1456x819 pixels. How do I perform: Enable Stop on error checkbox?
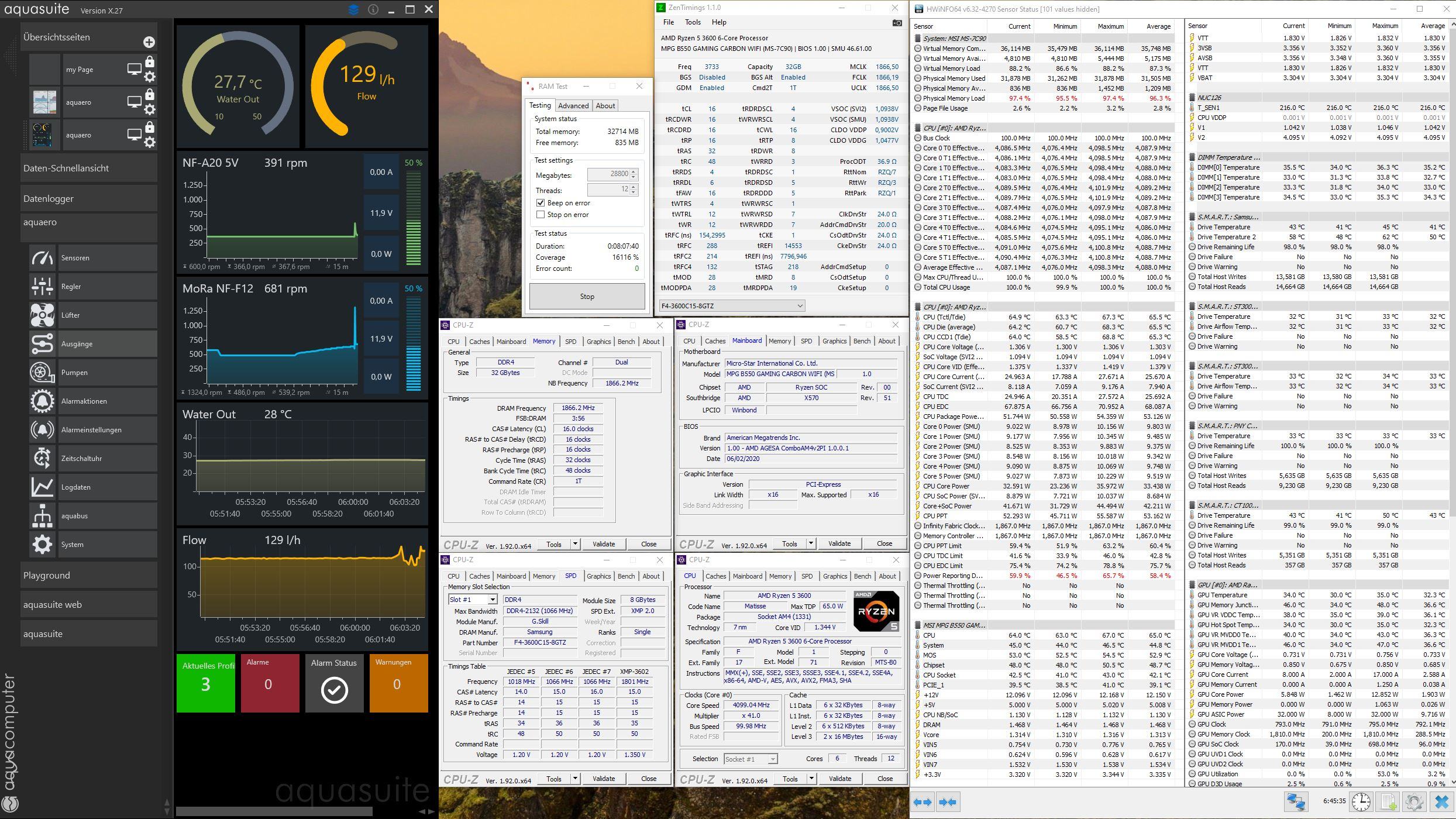(x=541, y=215)
